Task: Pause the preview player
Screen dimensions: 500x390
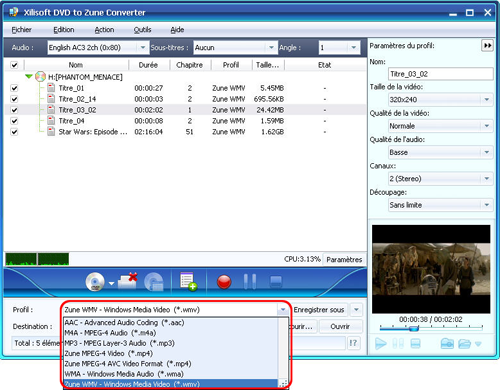Action: coord(398,344)
